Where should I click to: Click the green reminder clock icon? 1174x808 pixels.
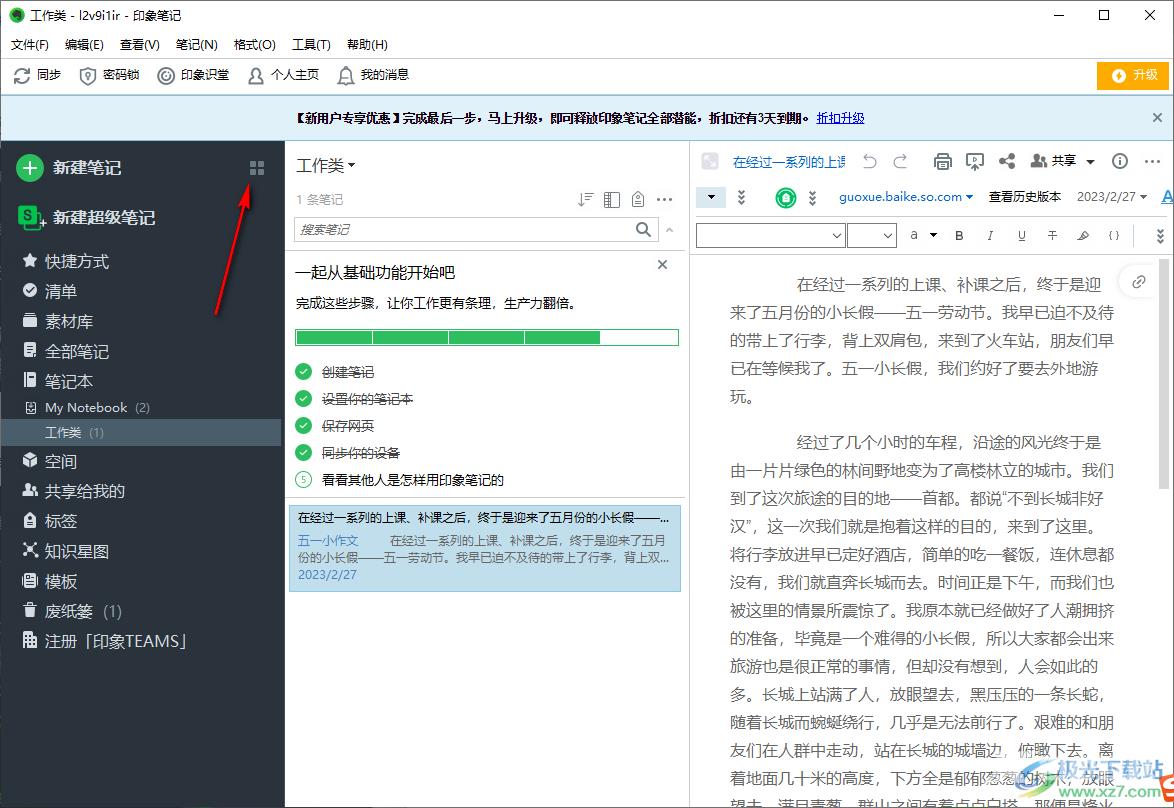tap(785, 198)
